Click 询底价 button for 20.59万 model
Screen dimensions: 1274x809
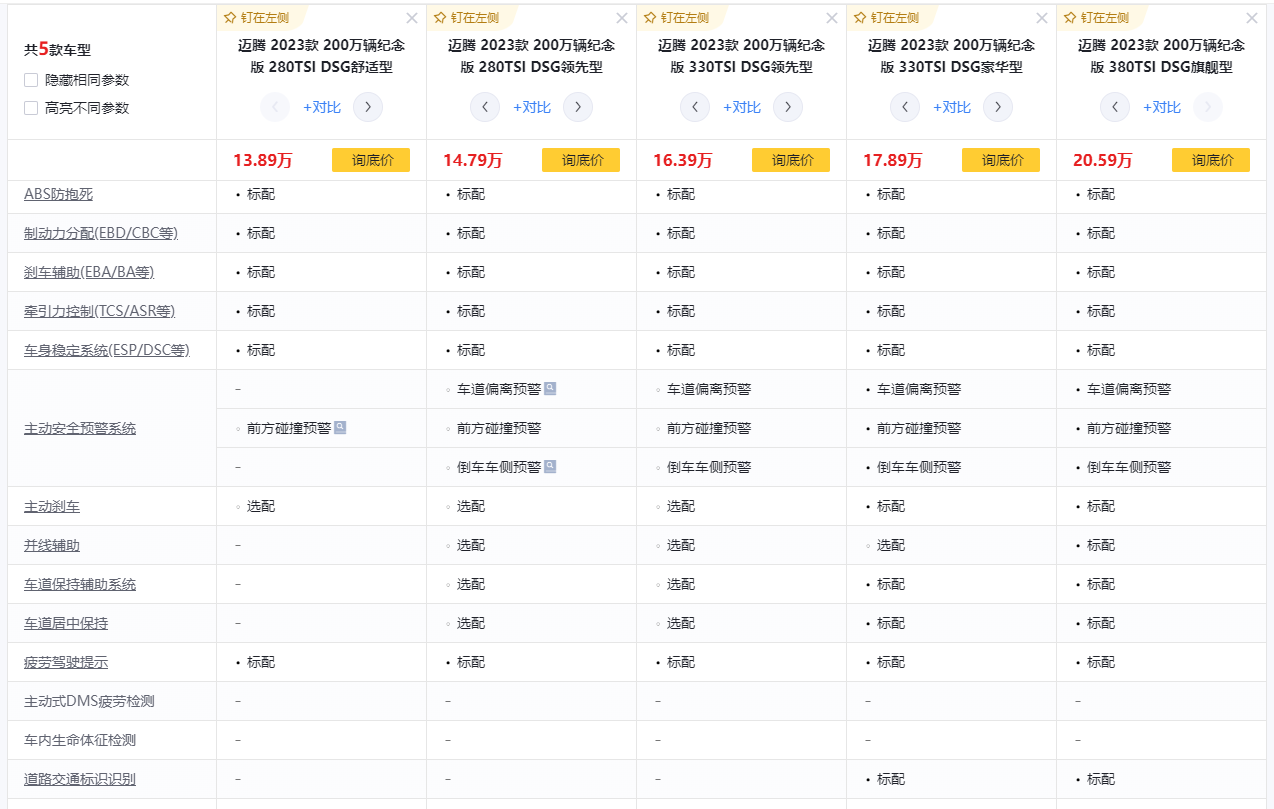point(1211,160)
